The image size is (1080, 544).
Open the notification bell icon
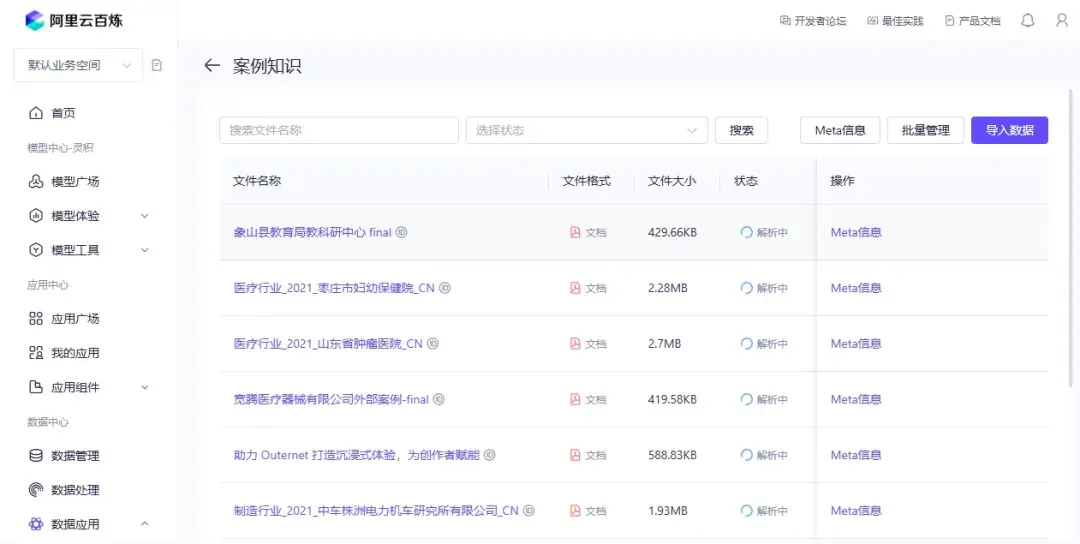pyautogui.click(x=1027, y=21)
